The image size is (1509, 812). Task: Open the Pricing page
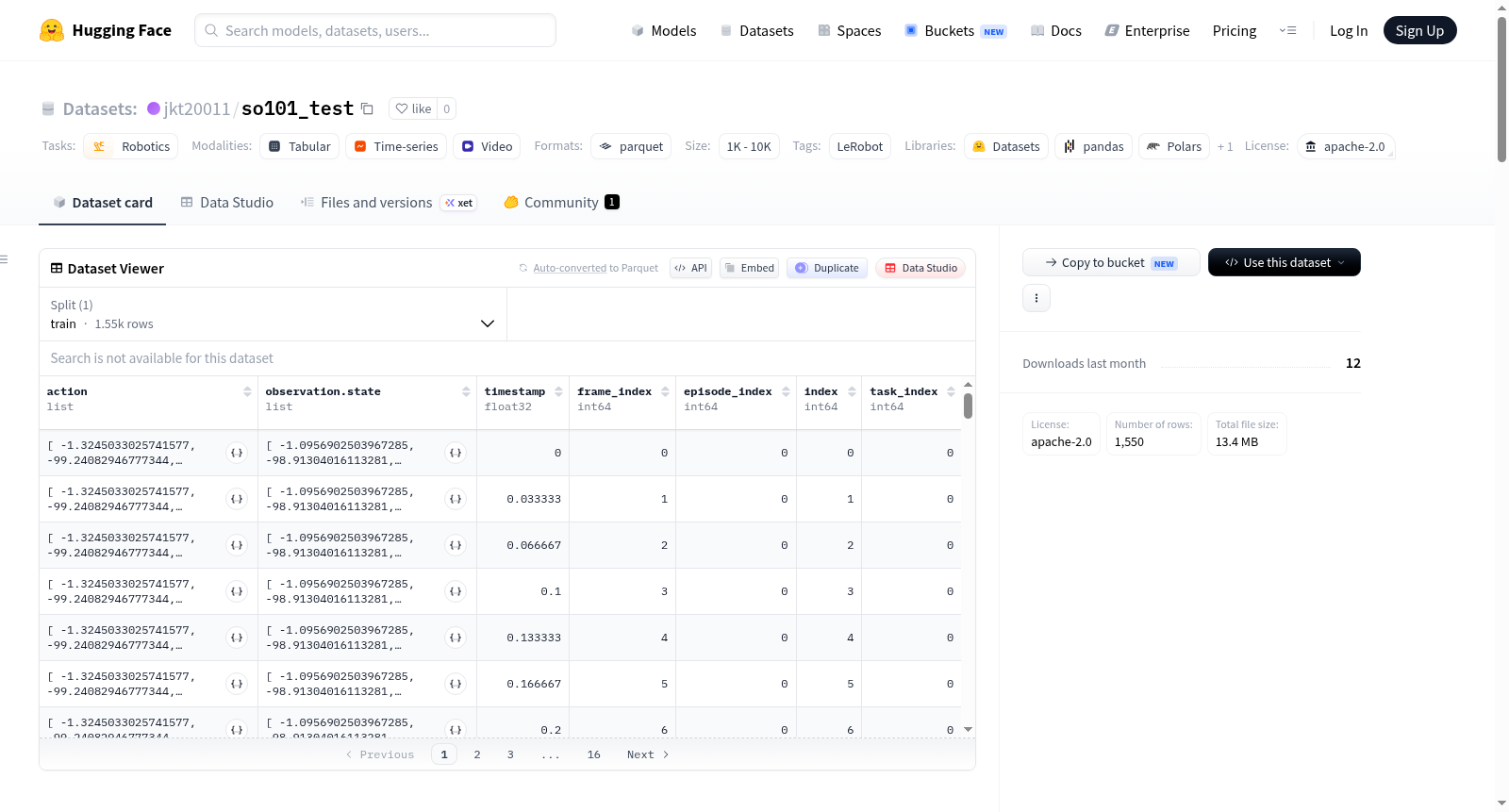point(1235,30)
